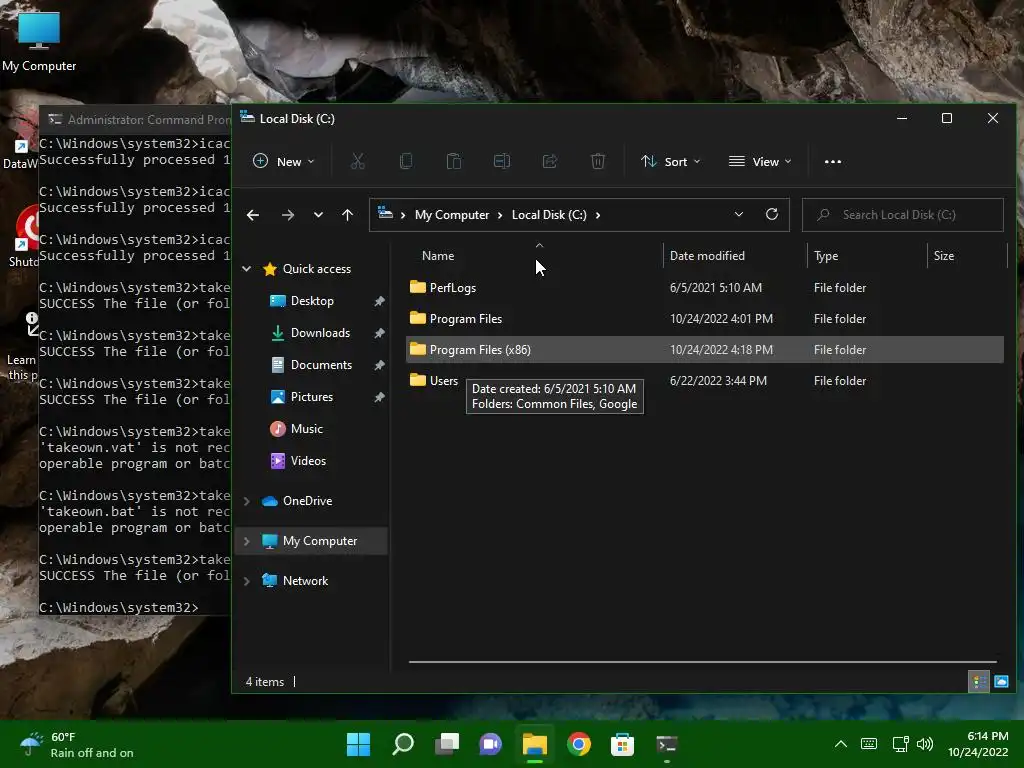1024x768 pixels.
Task: Select Desktop in Quick access
Action: [x=312, y=301]
